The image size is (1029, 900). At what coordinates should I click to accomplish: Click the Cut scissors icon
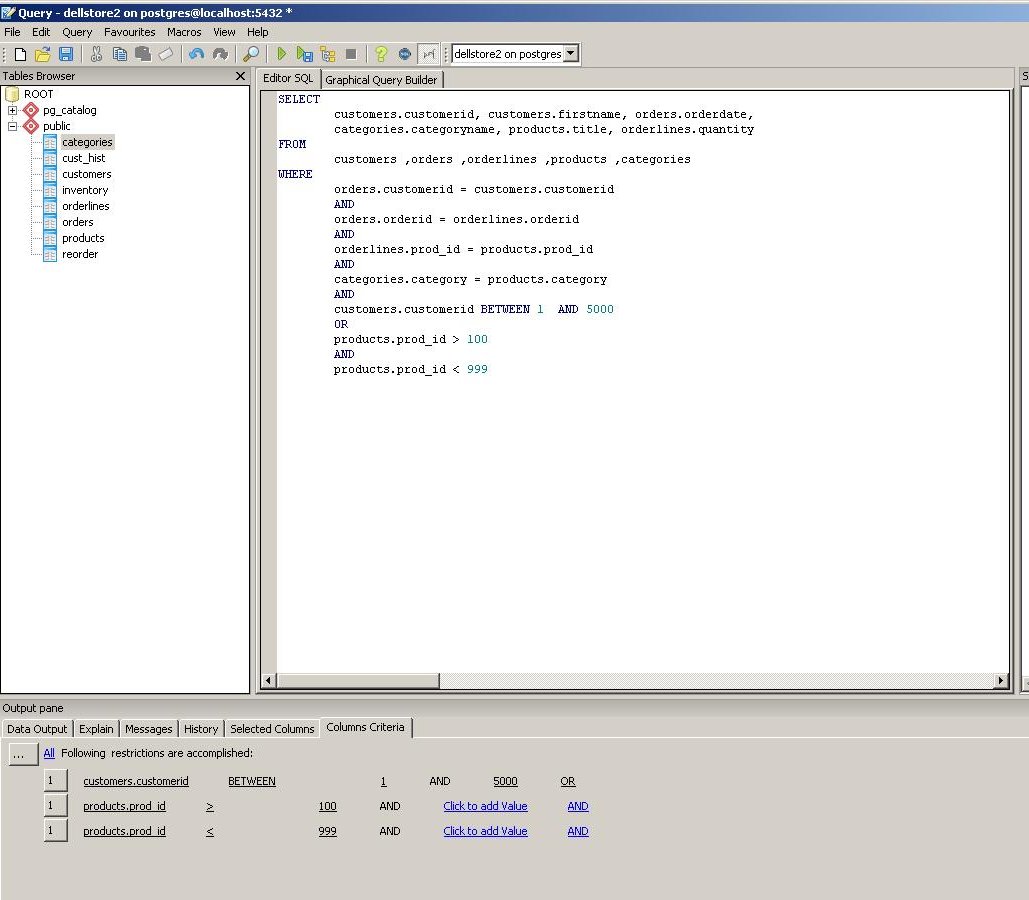(96, 54)
